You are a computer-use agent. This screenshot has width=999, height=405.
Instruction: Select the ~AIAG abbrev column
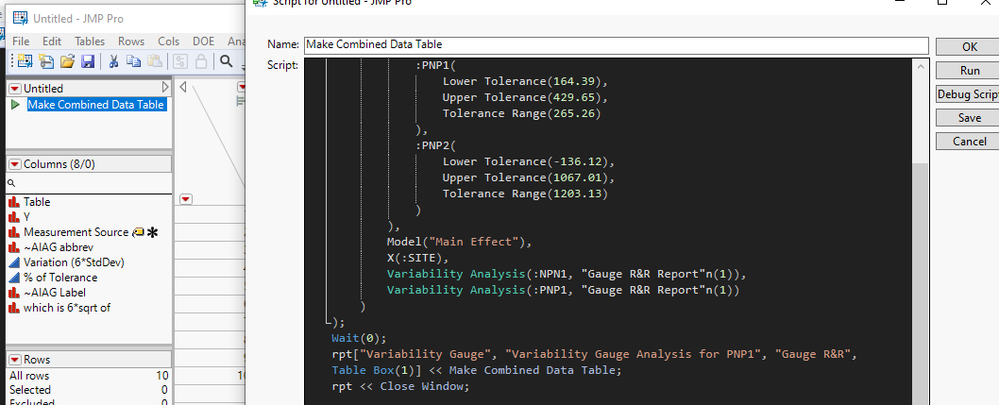(x=59, y=247)
